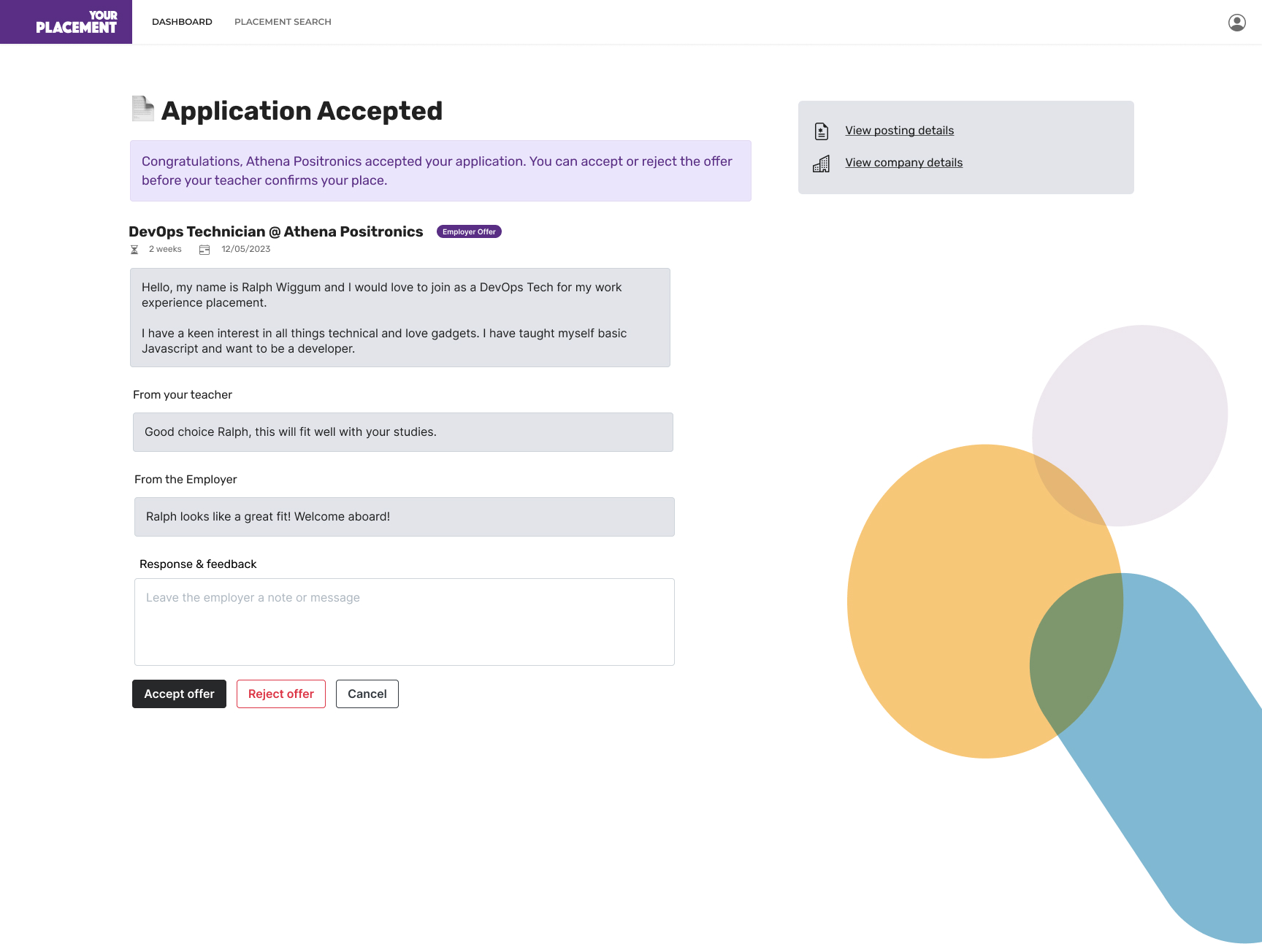The image size is (1262, 952).
Task: Click the Employer Offer badge
Action: point(469,231)
